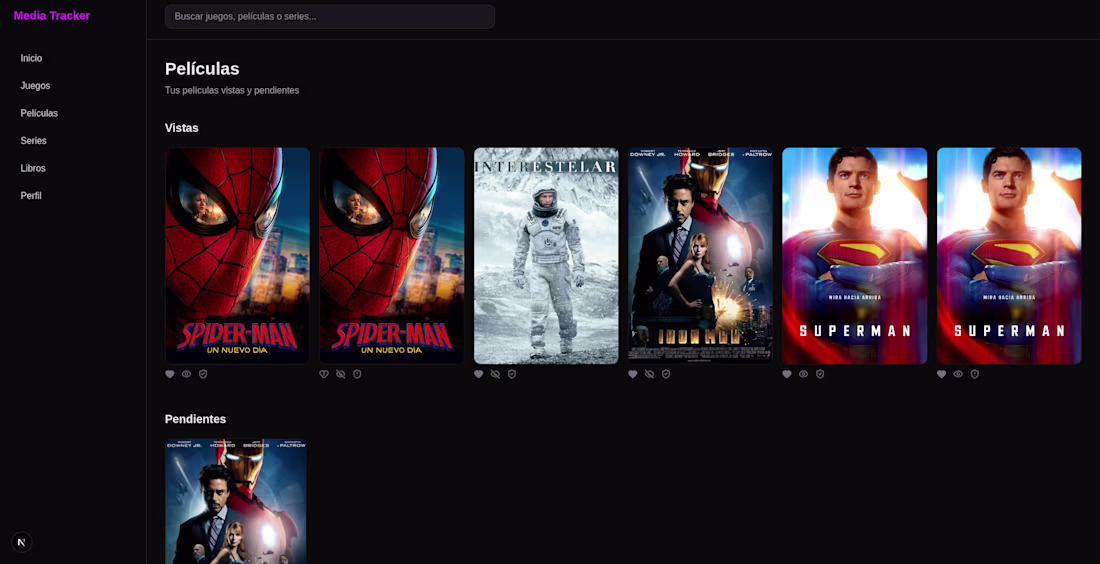Open the Superman poster next to Iron Man
Image resolution: width=1100 pixels, height=564 pixels.
[x=854, y=255]
